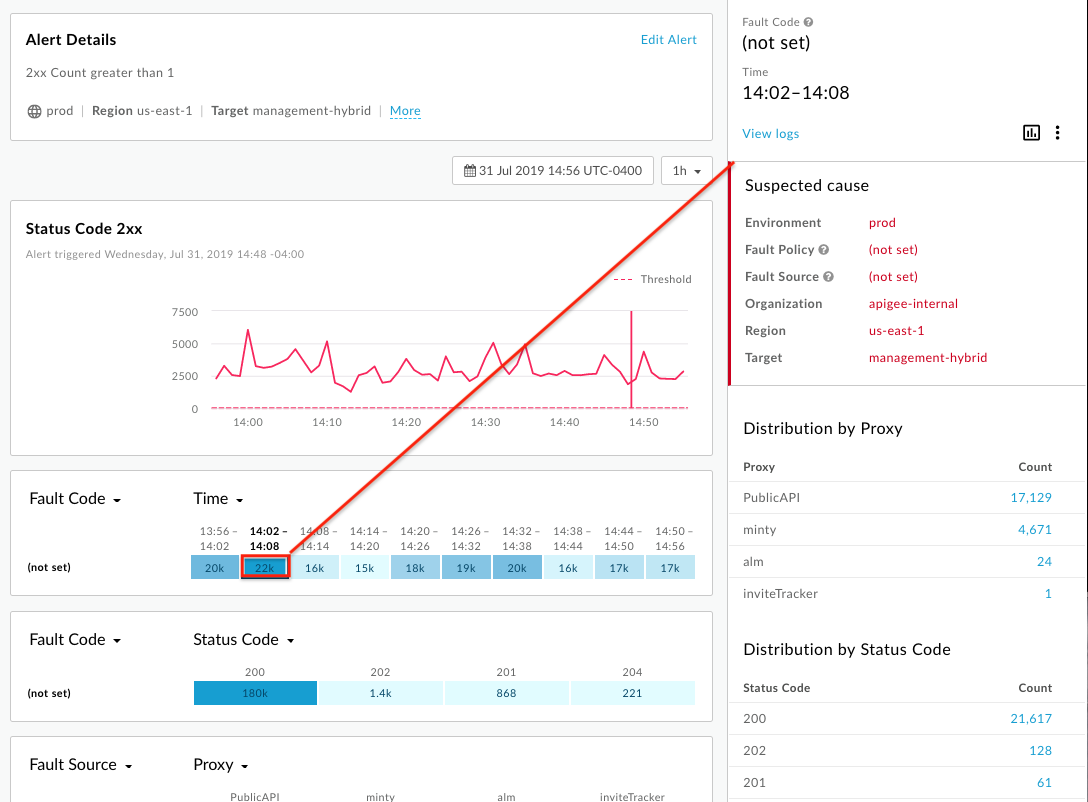Viewport: 1088px width, 802px height.
Task: Open the Fault Source dropdown
Action: (x=80, y=764)
